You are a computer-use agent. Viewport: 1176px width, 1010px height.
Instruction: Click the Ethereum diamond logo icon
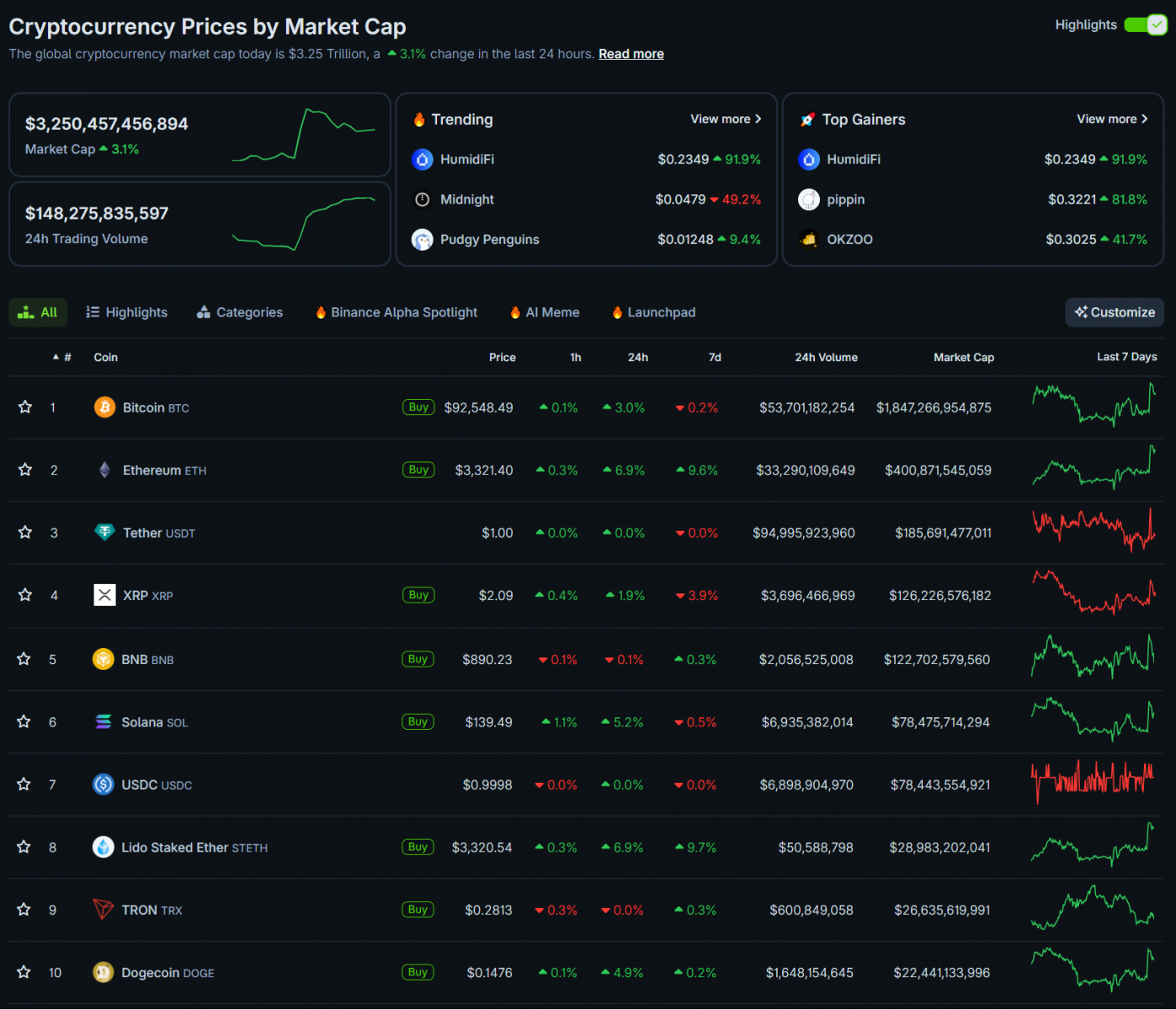click(x=104, y=470)
